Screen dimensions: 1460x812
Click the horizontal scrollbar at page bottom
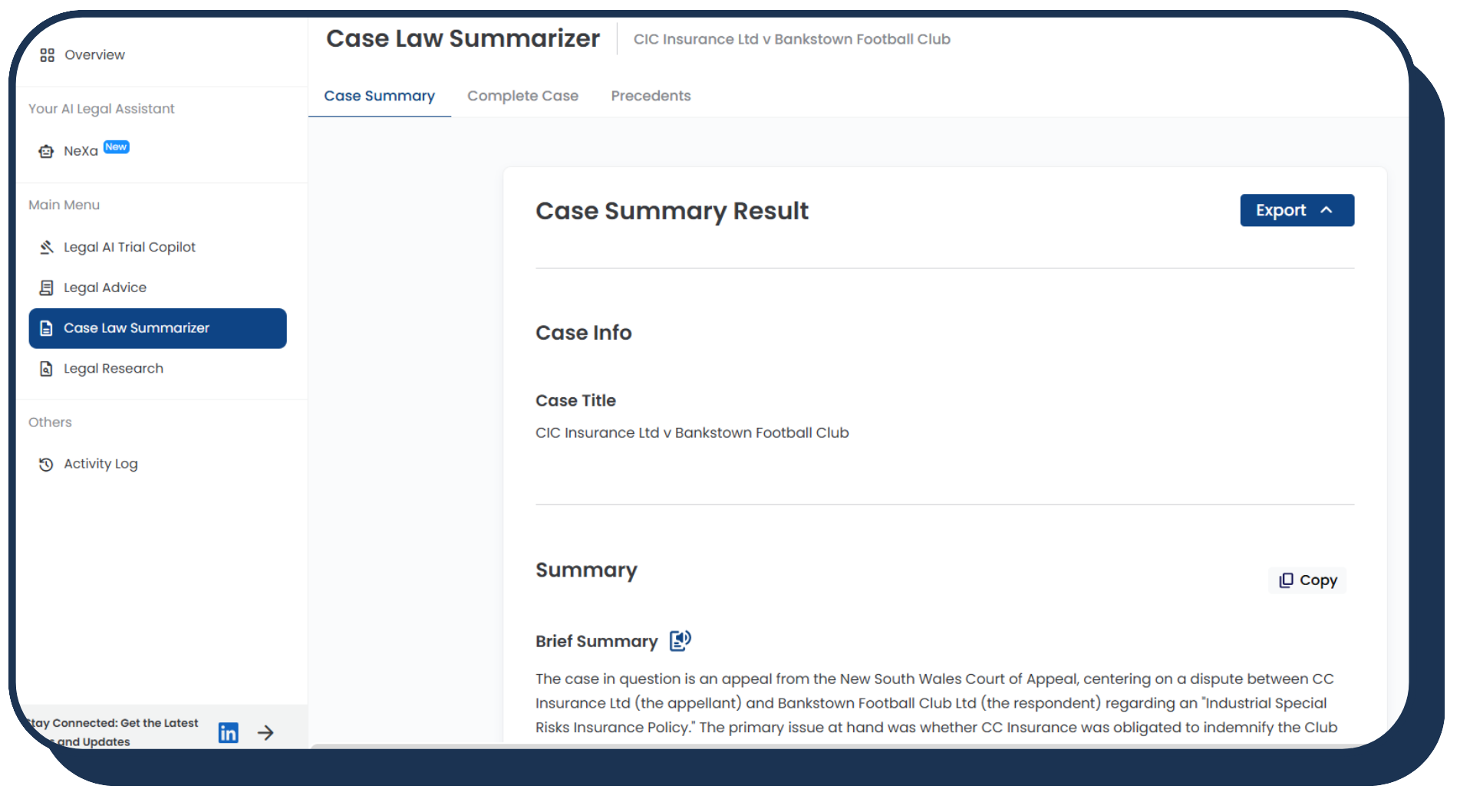click(x=767, y=745)
